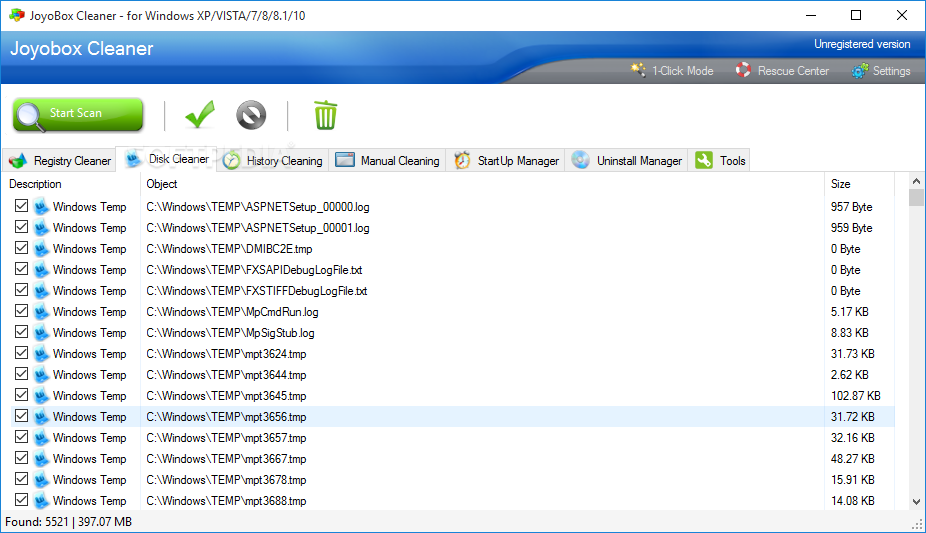Click the 1-Click Mode wand icon
926x533 pixels.
pos(638,70)
